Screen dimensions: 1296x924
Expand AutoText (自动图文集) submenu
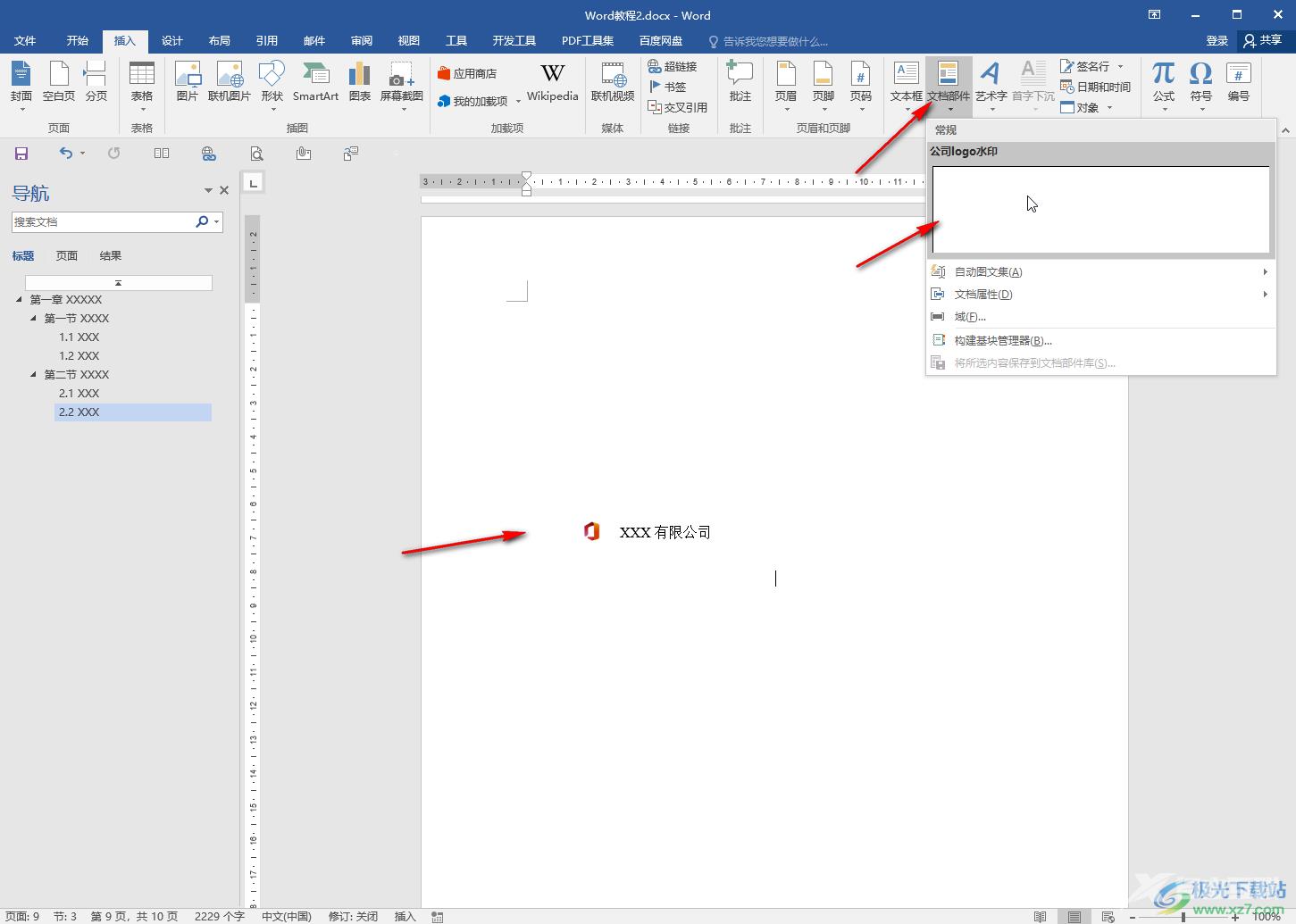click(1100, 272)
